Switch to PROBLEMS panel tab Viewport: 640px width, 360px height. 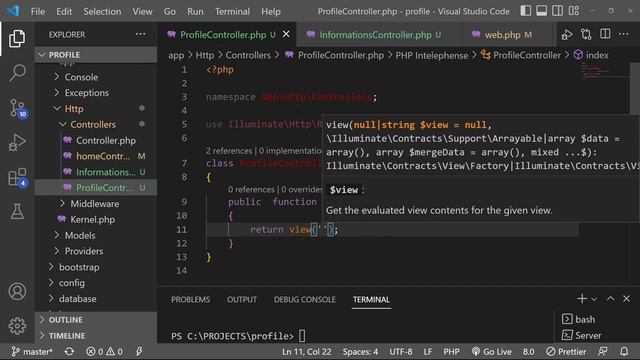coord(190,300)
